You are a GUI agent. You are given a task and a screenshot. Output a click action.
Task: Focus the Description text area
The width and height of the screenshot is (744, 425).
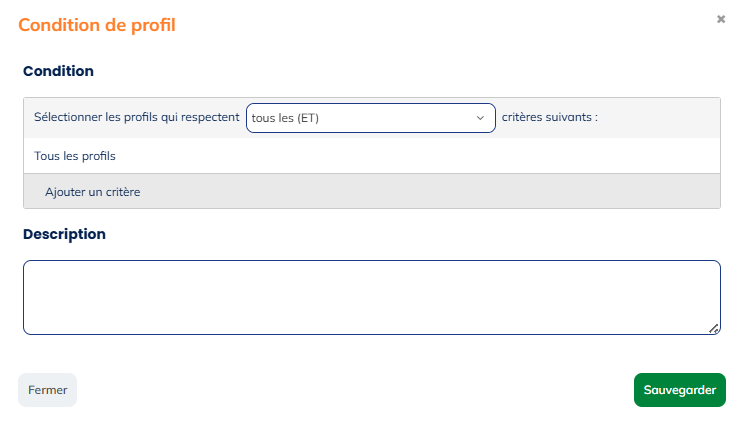tap(371, 297)
